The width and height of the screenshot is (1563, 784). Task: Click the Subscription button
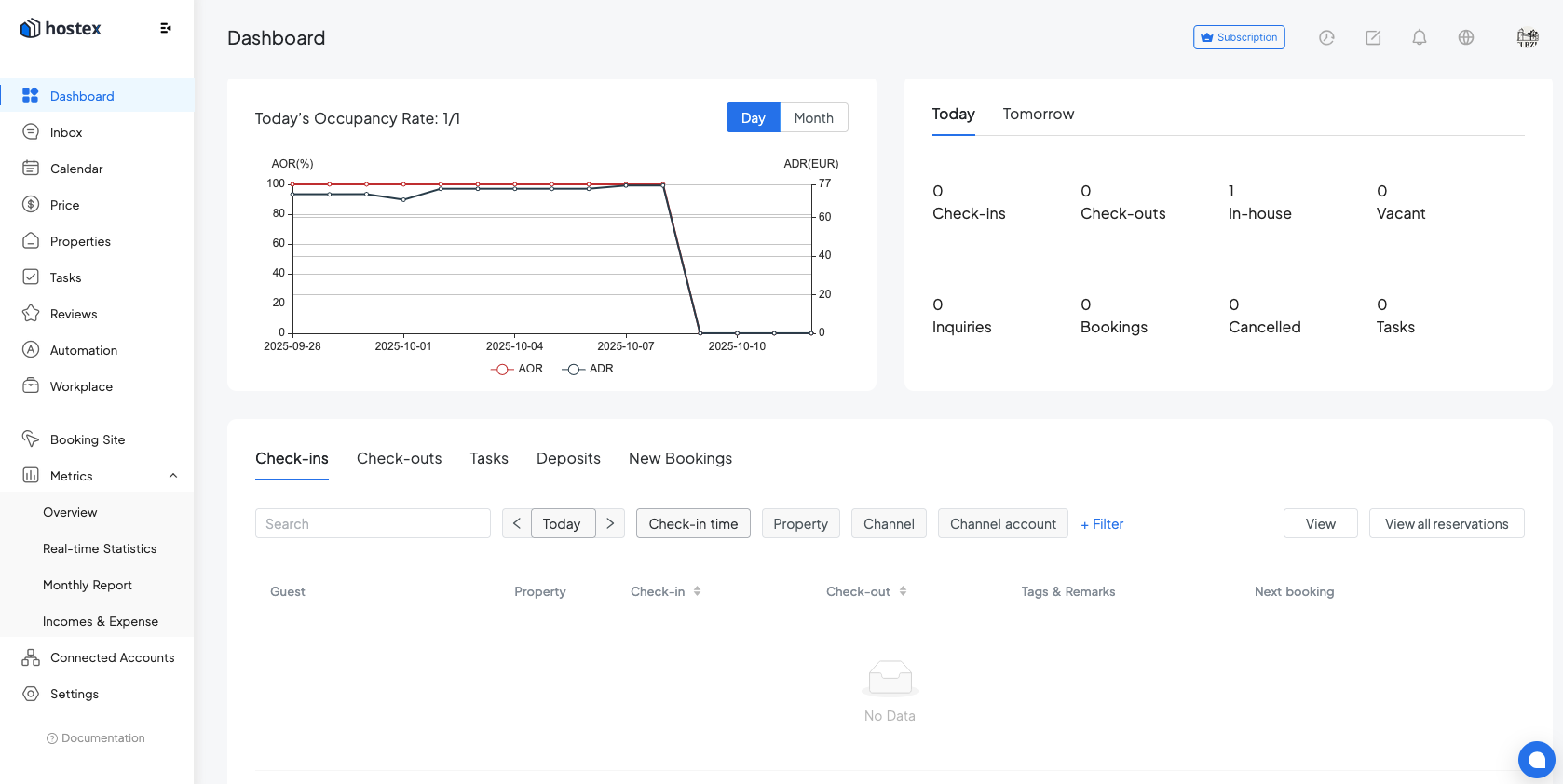pyautogui.click(x=1239, y=37)
